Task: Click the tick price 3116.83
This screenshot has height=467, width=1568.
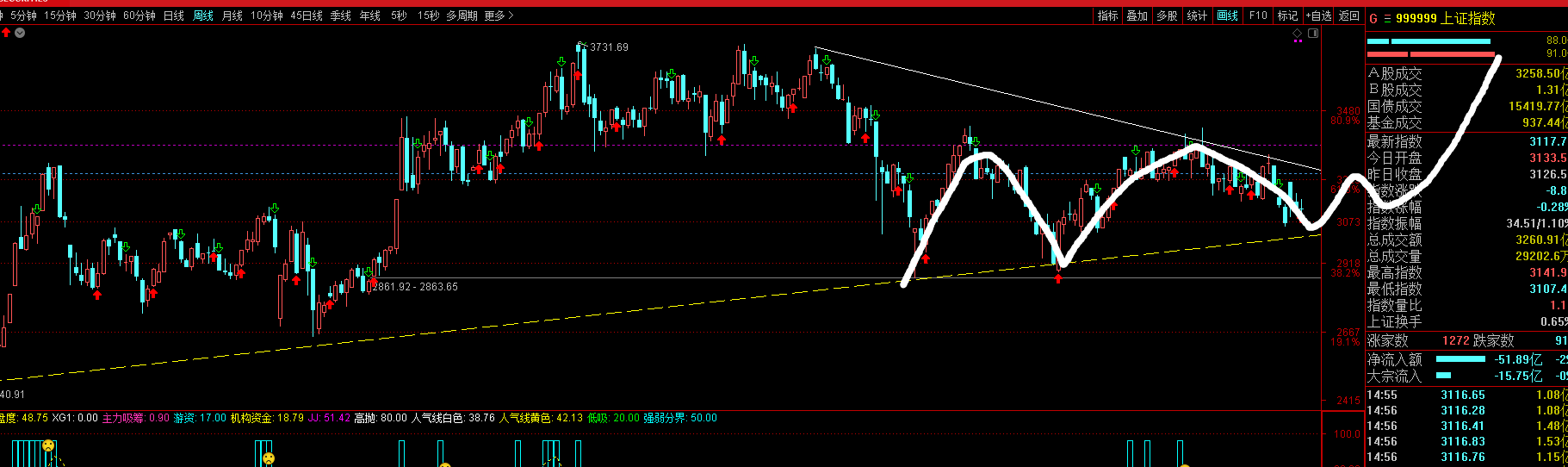Action: point(1463,442)
